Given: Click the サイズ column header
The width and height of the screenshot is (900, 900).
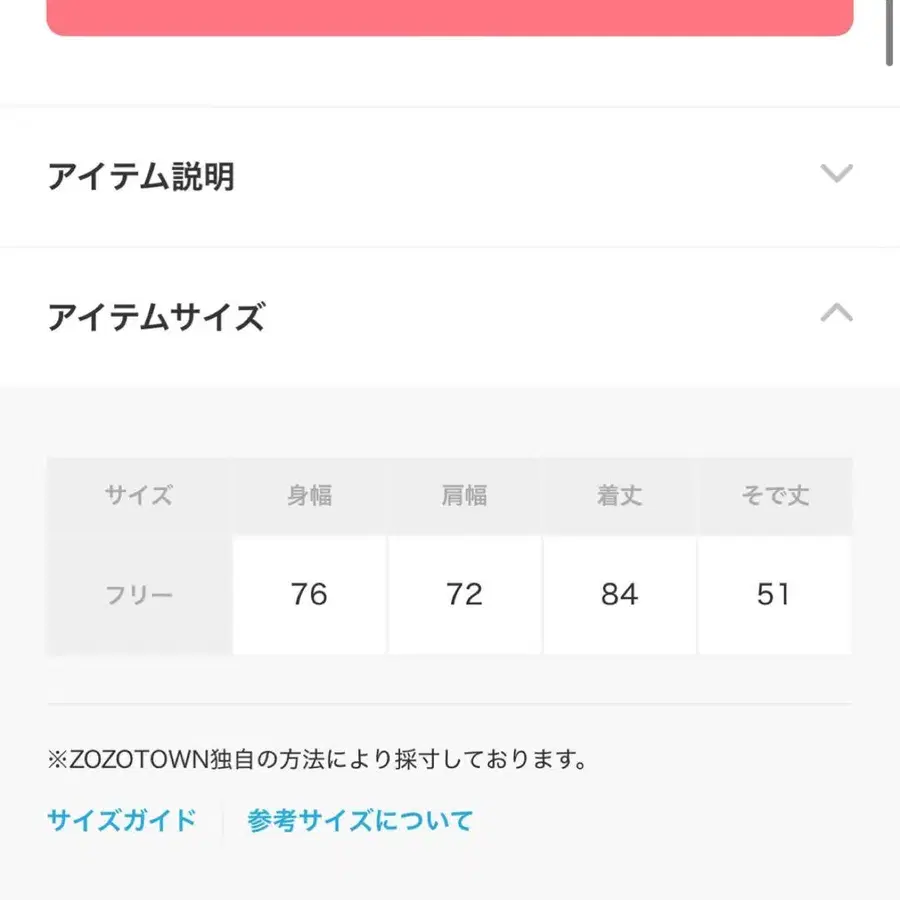Looking at the screenshot, I should (137, 495).
